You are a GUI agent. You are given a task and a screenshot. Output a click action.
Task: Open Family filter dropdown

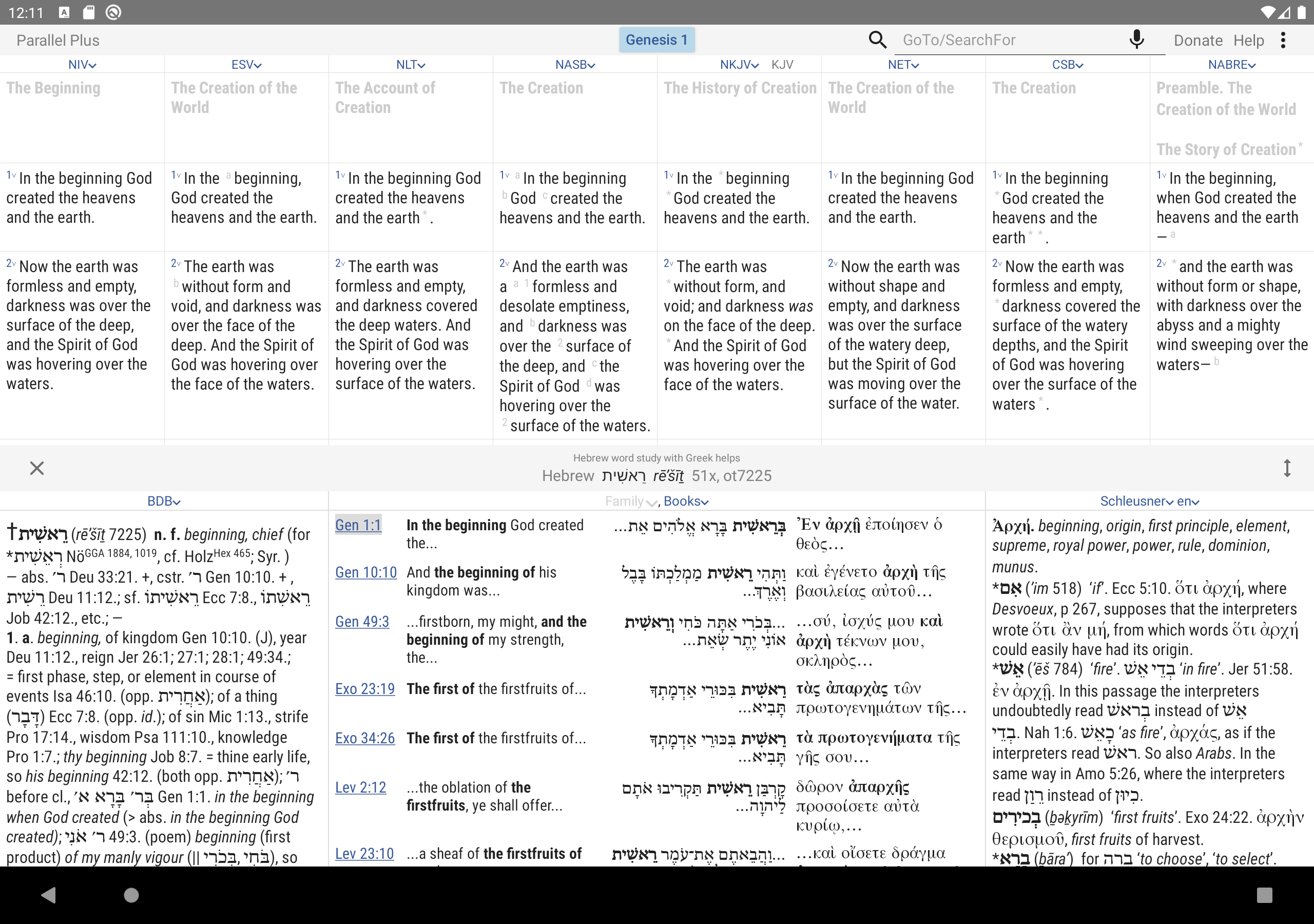(x=630, y=501)
